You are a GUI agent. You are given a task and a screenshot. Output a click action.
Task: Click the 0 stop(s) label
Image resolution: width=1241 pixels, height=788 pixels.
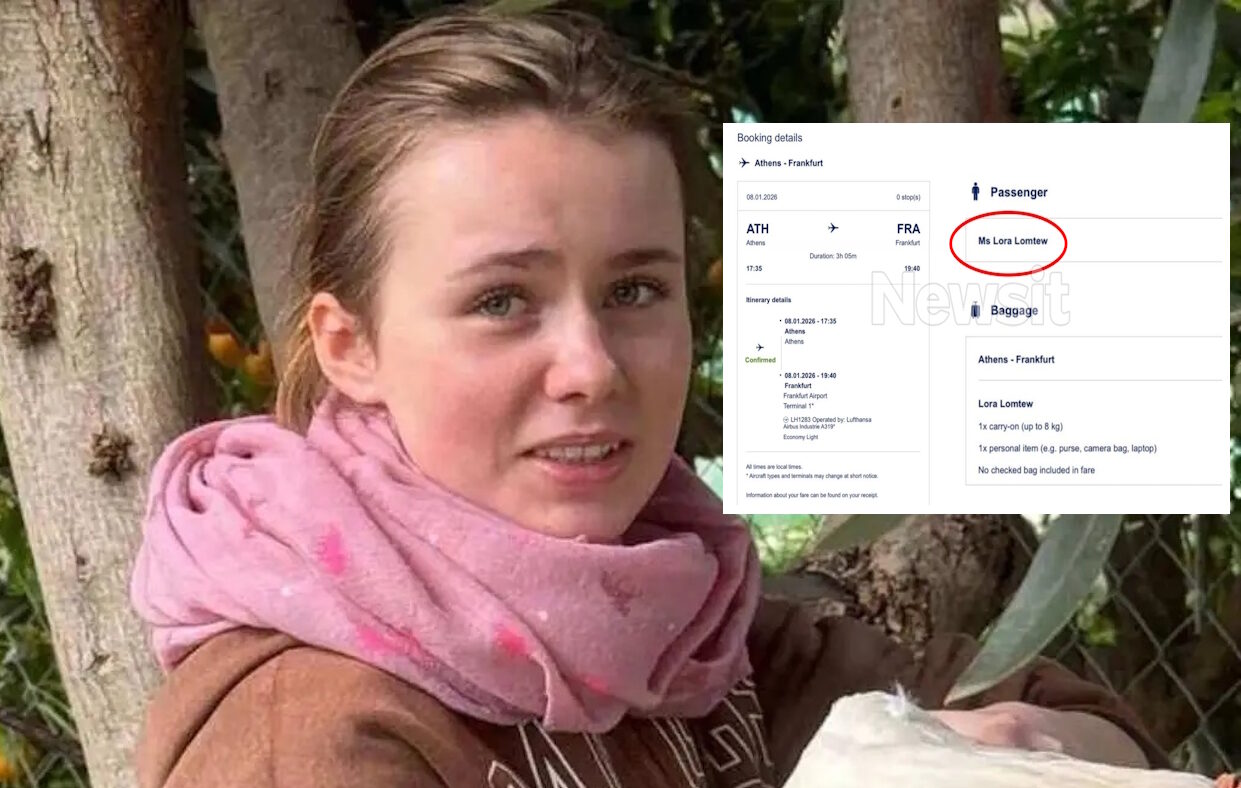[x=908, y=197]
